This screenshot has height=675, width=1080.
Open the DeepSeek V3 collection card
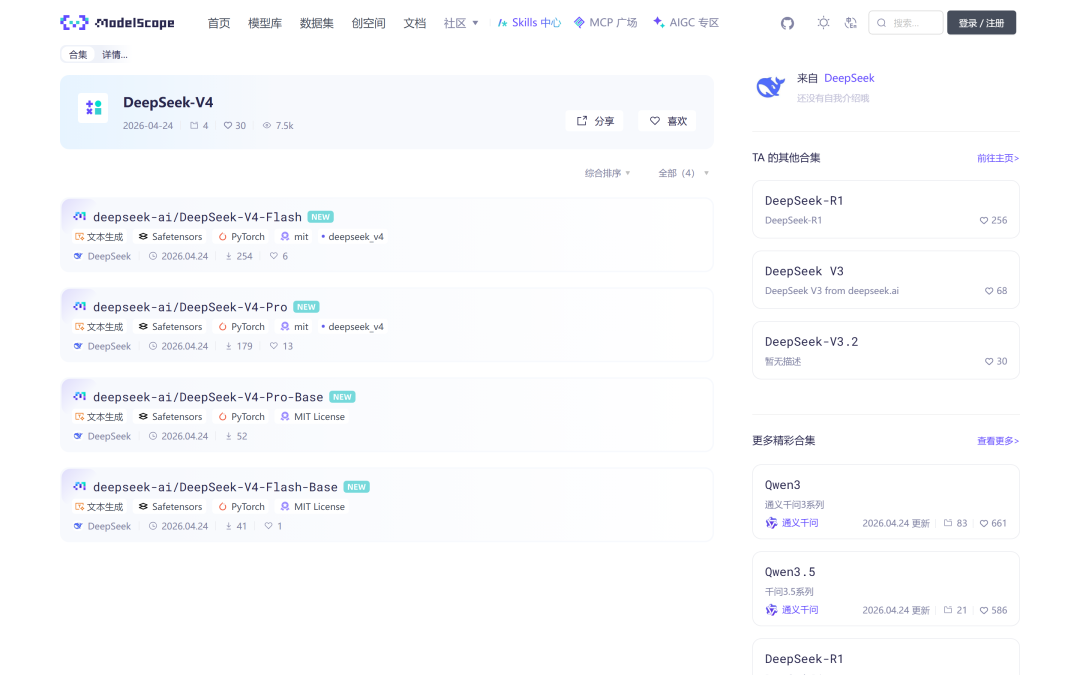[886, 280]
